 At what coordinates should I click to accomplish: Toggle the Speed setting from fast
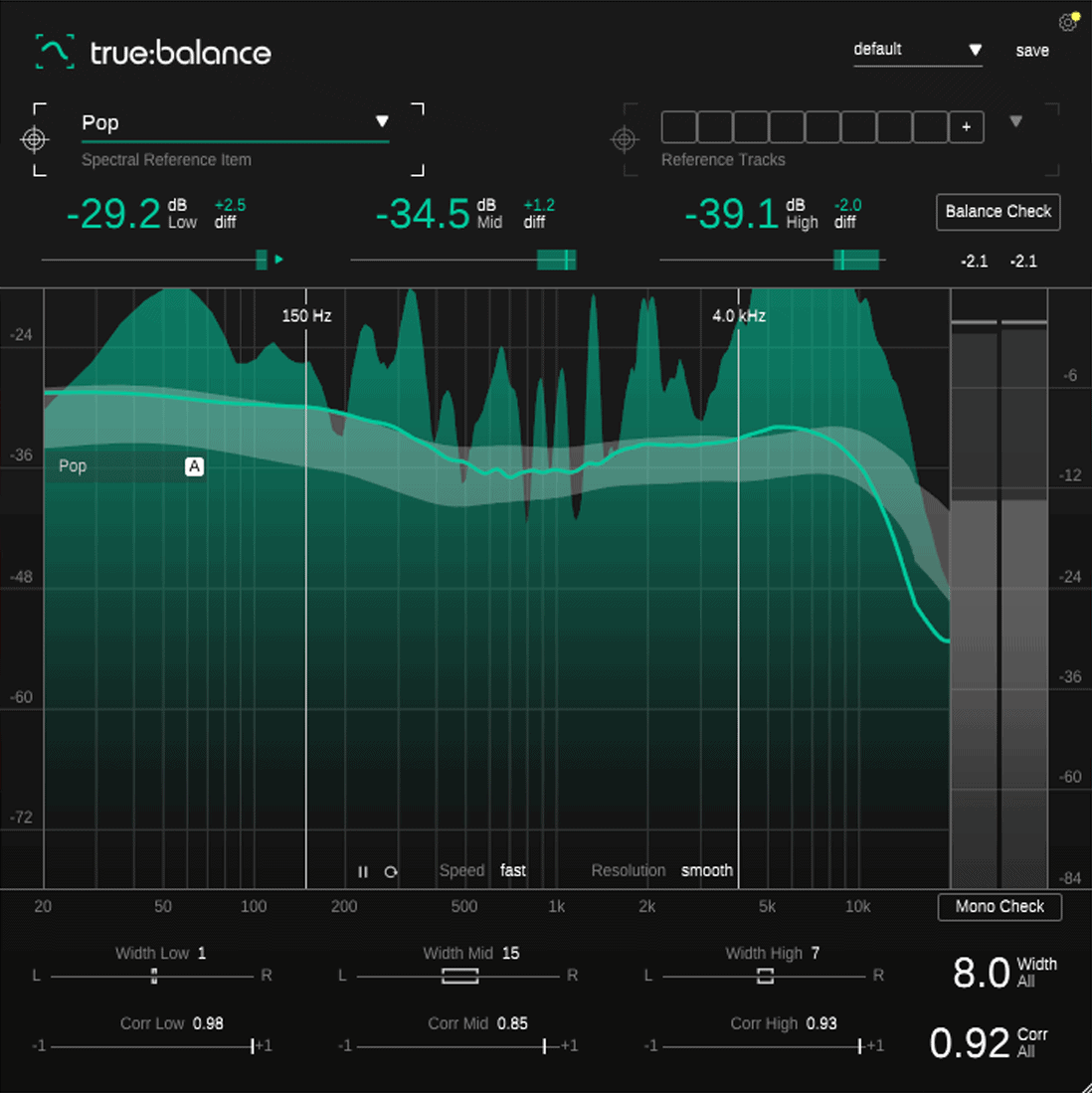(513, 870)
